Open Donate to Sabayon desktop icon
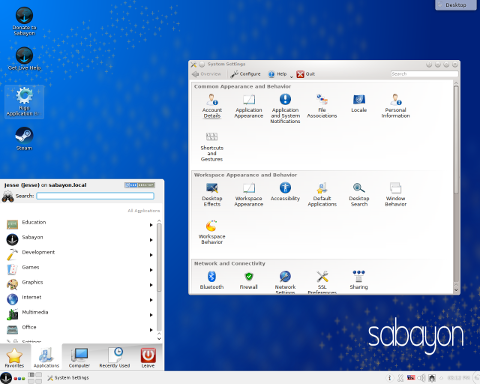The width and height of the screenshot is (480, 384). click(x=24, y=21)
